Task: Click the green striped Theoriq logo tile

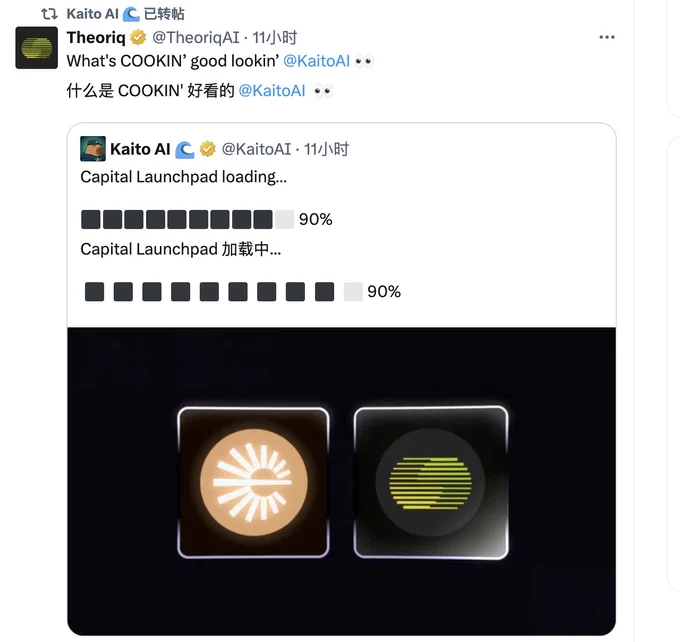Action: (x=431, y=482)
